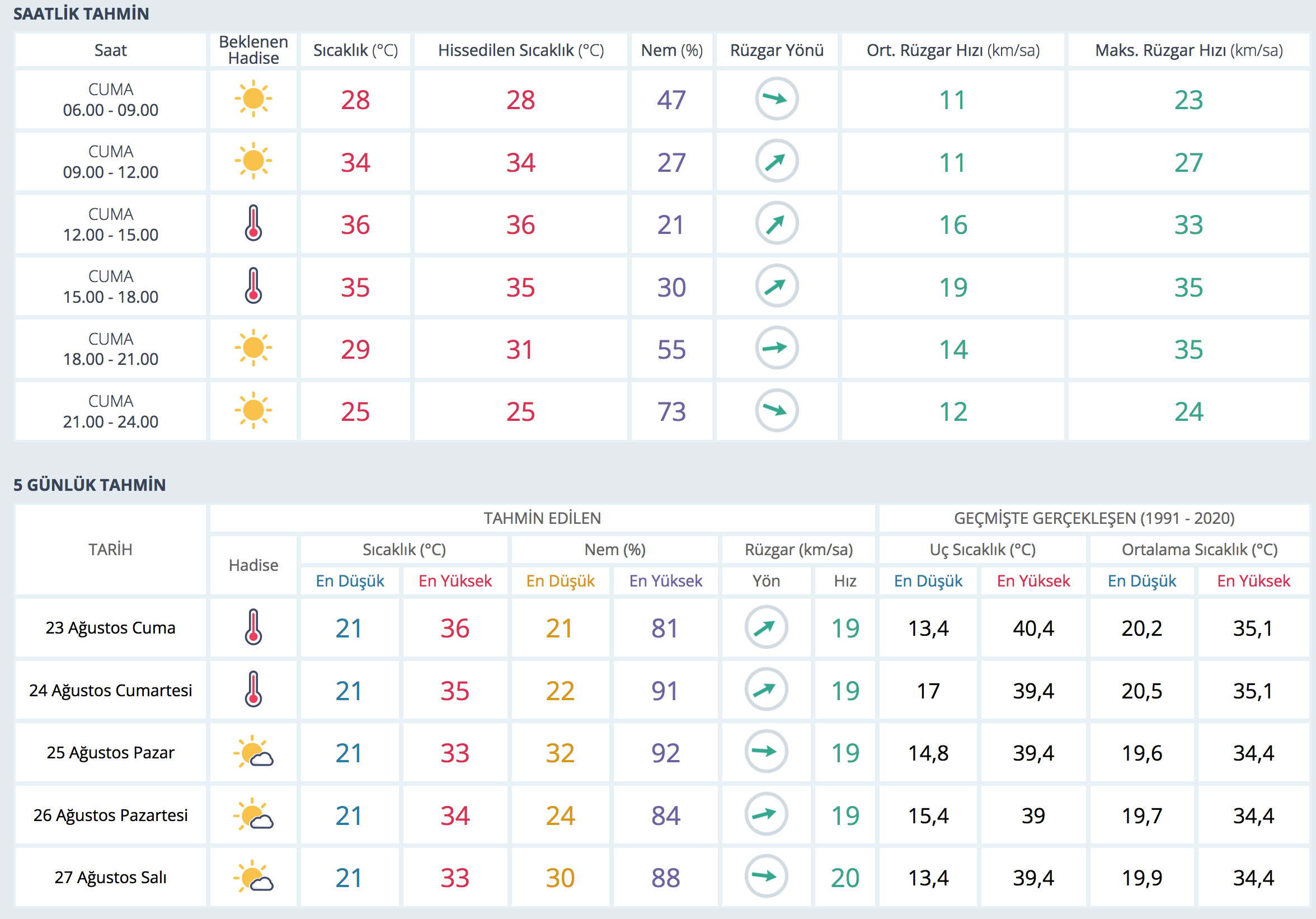1316x919 pixels.
Task: Select the 26 Ağustos Pazartesi date cell
Action: click(x=111, y=815)
